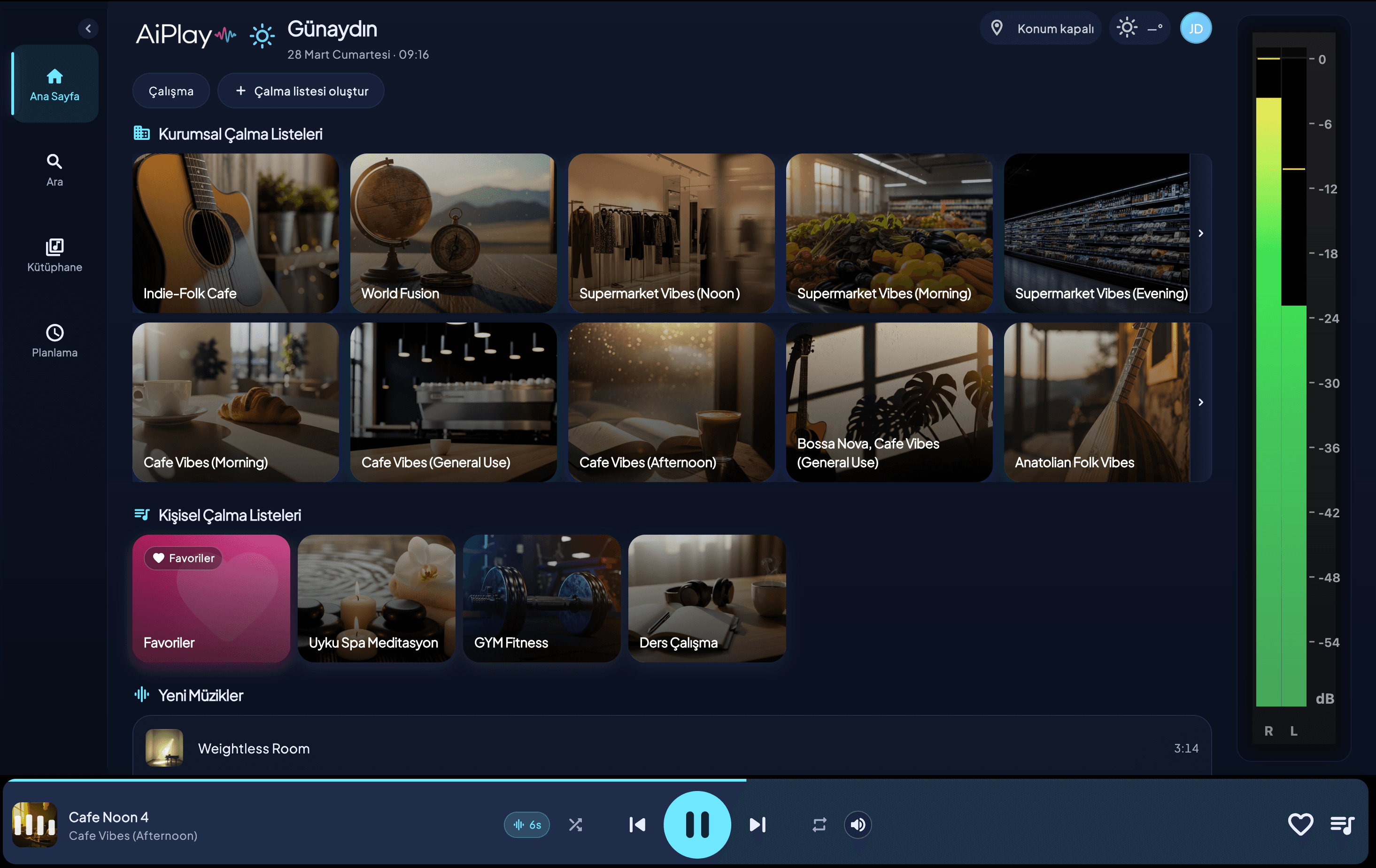The width and height of the screenshot is (1376, 868).
Task: Open the Konum kapalı location setting
Action: pos(1041,27)
